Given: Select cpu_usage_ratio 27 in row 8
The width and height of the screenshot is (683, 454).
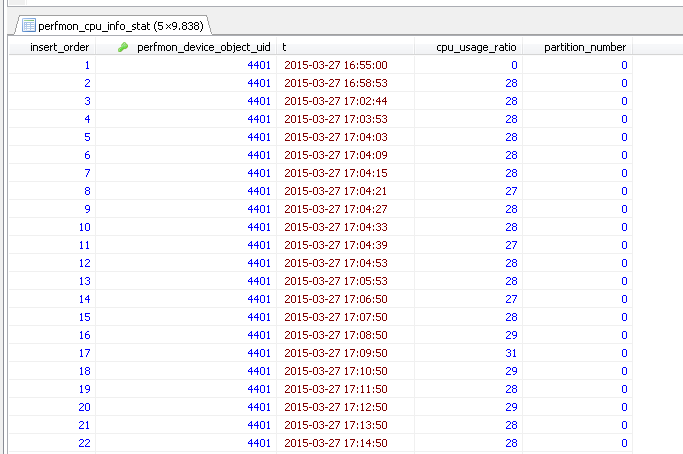Looking at the screenshot, I should [x=468, y=191].
